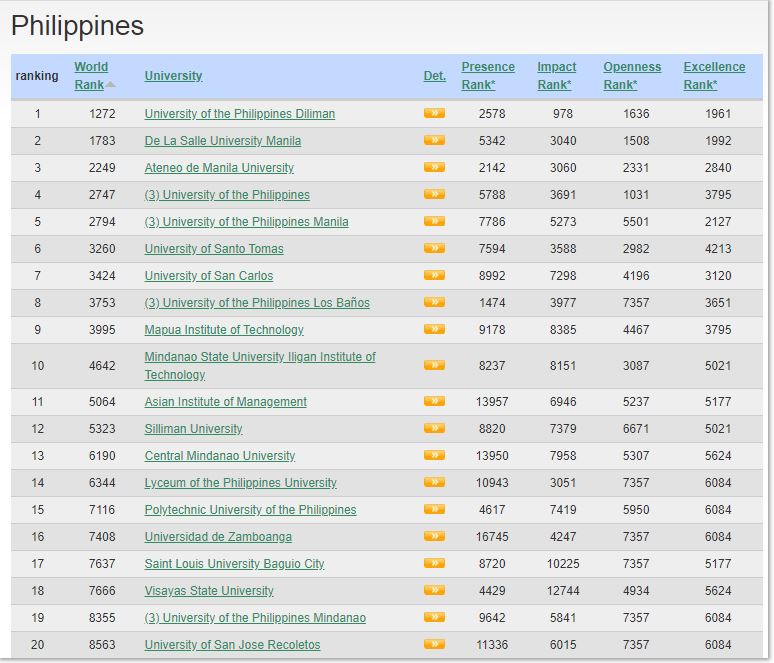This screenshot has width=774, height=663.
Task: Open Saint Louis University Baguio City link
Action: pos(234,564)
